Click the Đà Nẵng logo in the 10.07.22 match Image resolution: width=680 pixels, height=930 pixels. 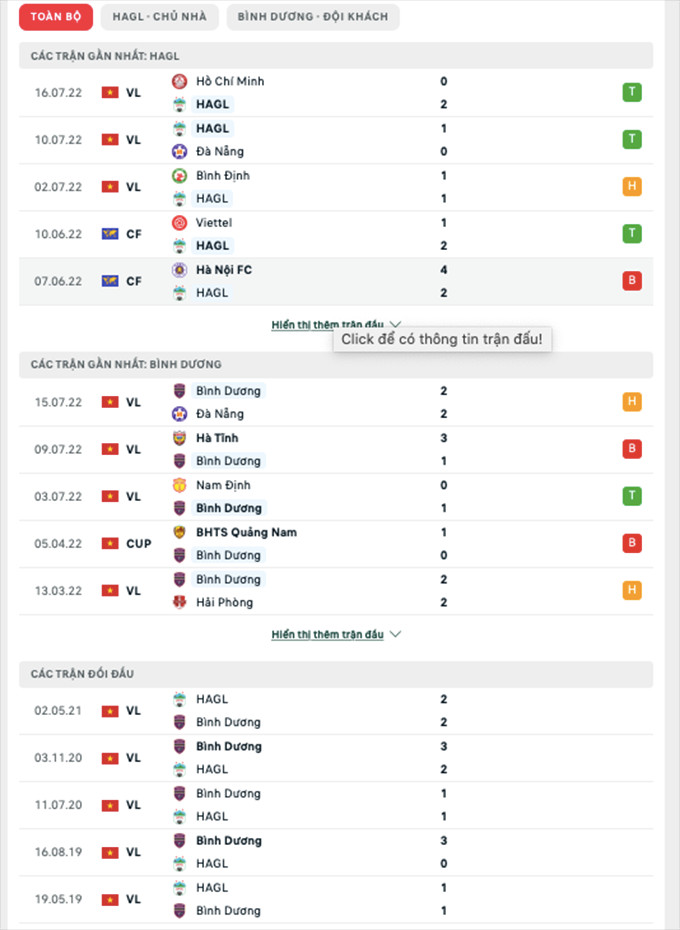coord(180,152)
